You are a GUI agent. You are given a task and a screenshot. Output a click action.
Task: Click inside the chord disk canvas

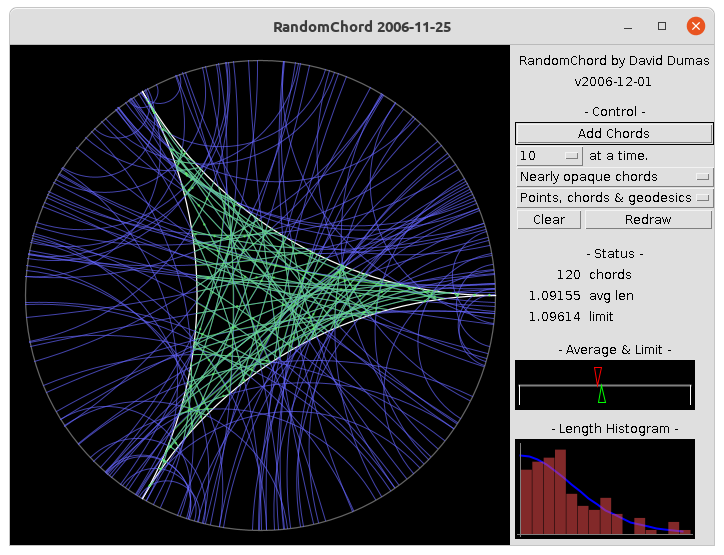[260, 295]
